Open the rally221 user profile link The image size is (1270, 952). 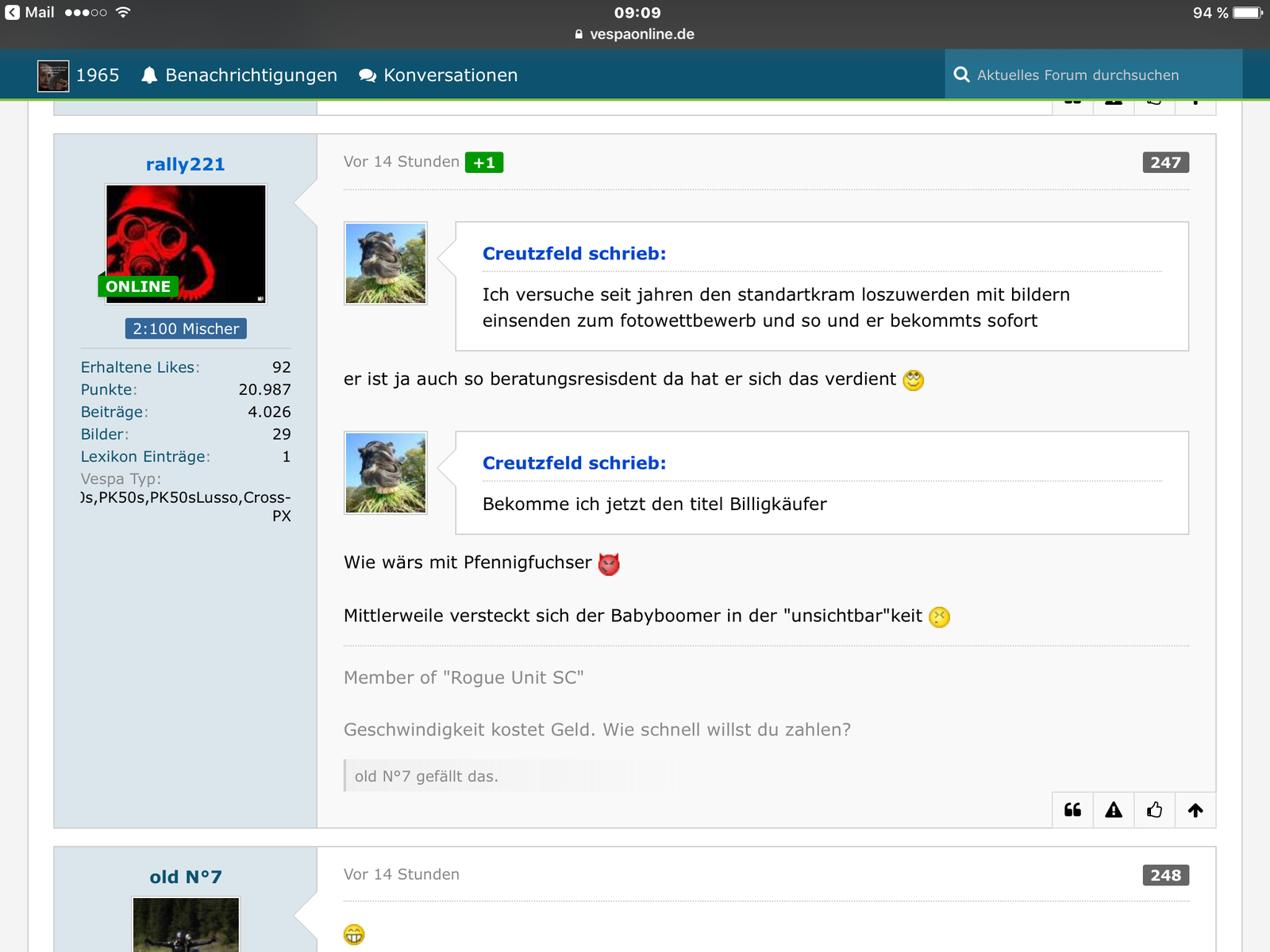pos(185,164)
